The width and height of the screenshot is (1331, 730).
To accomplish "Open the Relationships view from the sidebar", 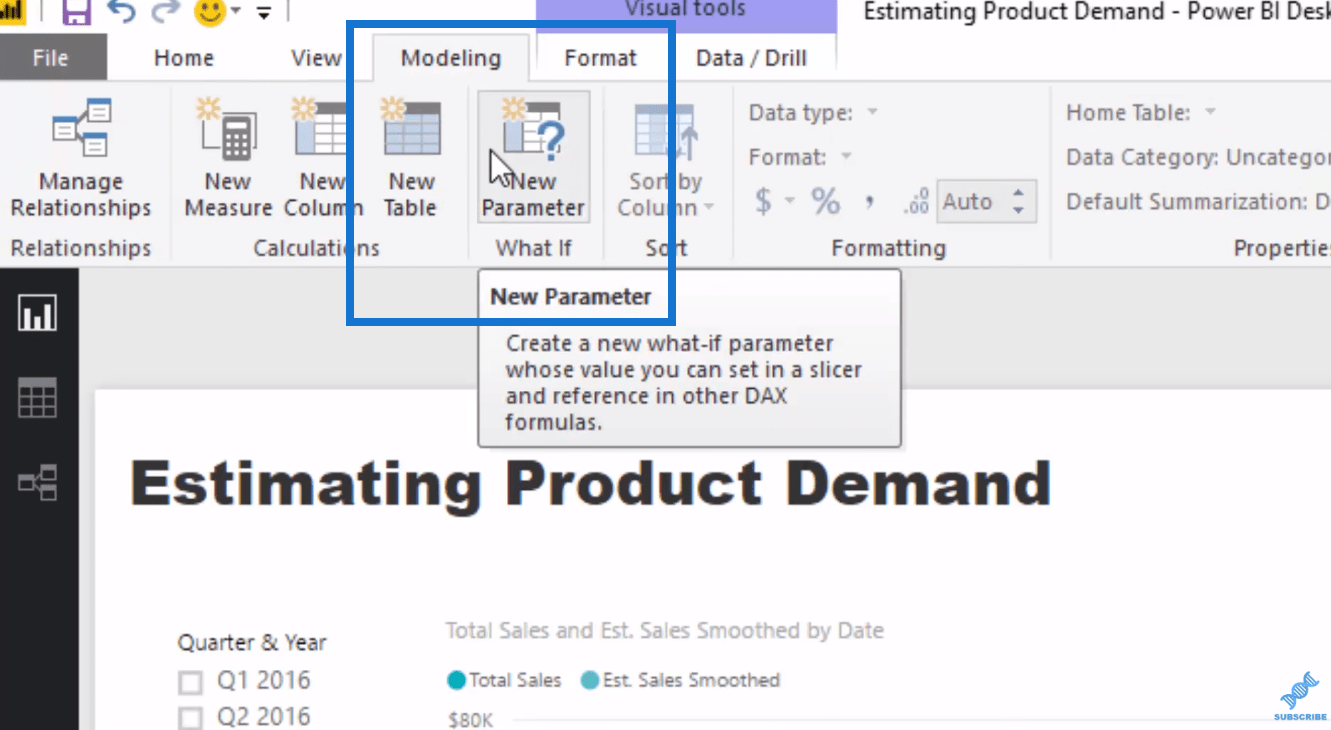I will pyautogui.click(x=39, y=484).
